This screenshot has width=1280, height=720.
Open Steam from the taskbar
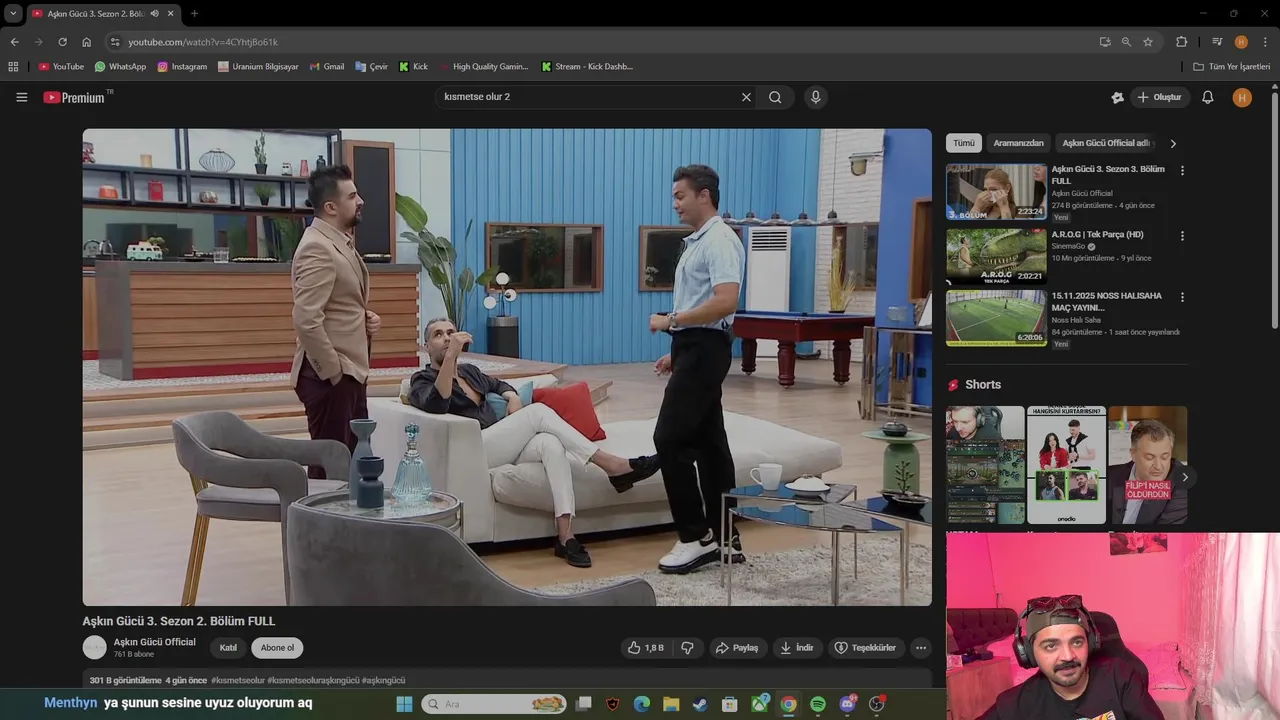click(700, 704)
